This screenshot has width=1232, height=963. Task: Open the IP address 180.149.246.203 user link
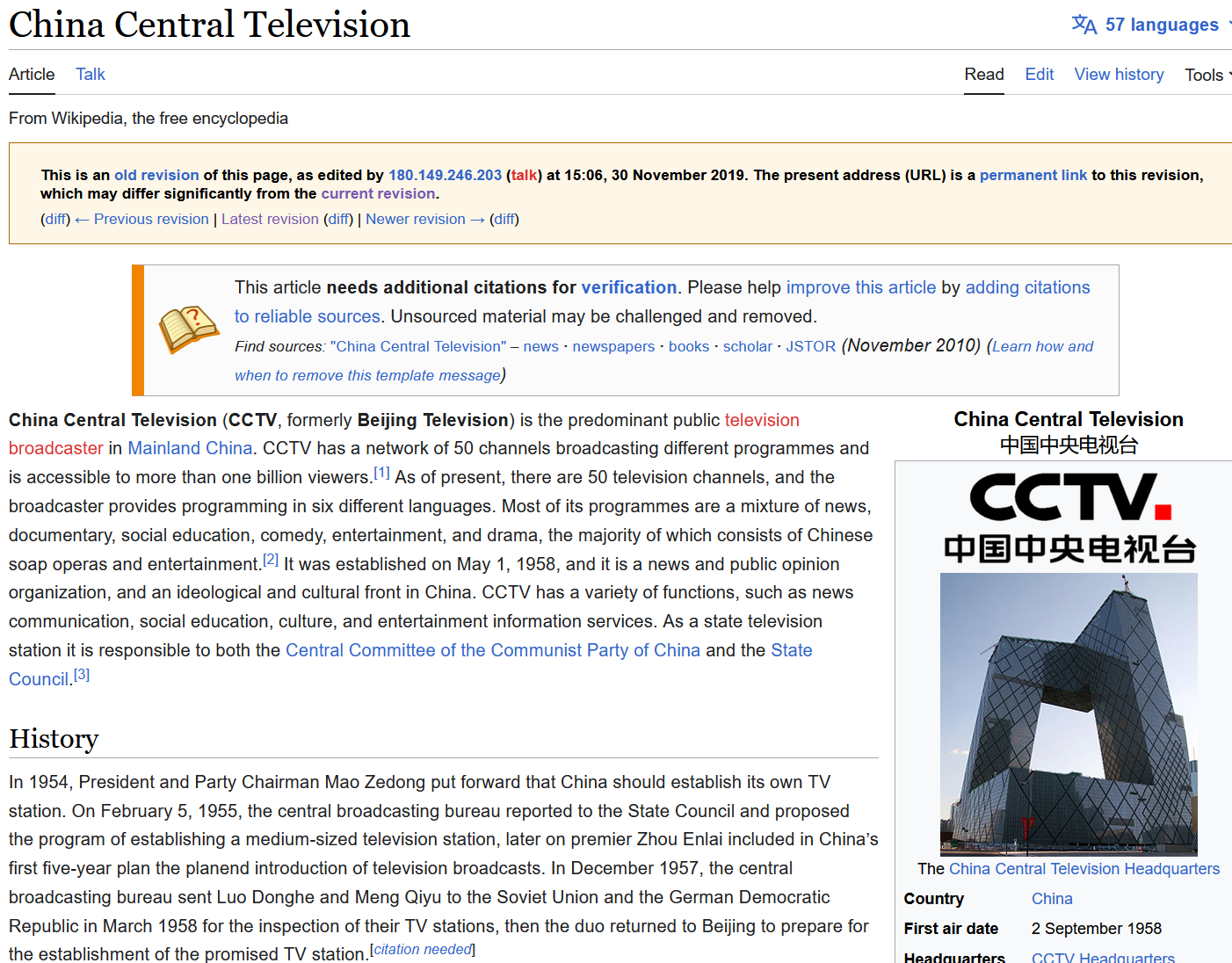(x=445, y=175)
